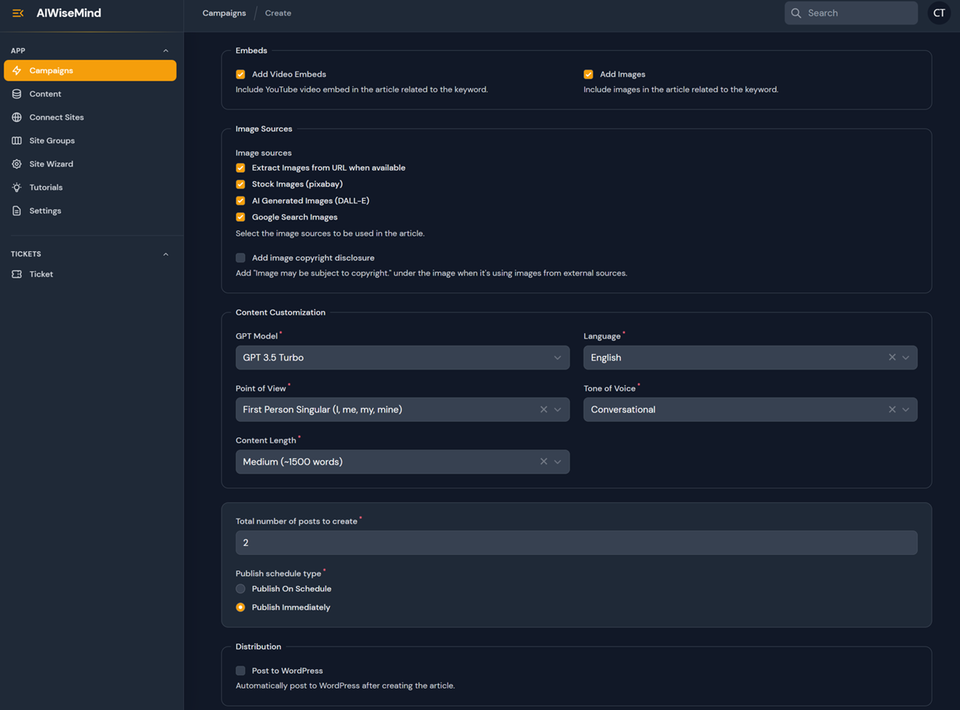Open Campaigns in the sidebar
Image resolution: width=960 pixels, height=710 pixels.
coord(90,70)
